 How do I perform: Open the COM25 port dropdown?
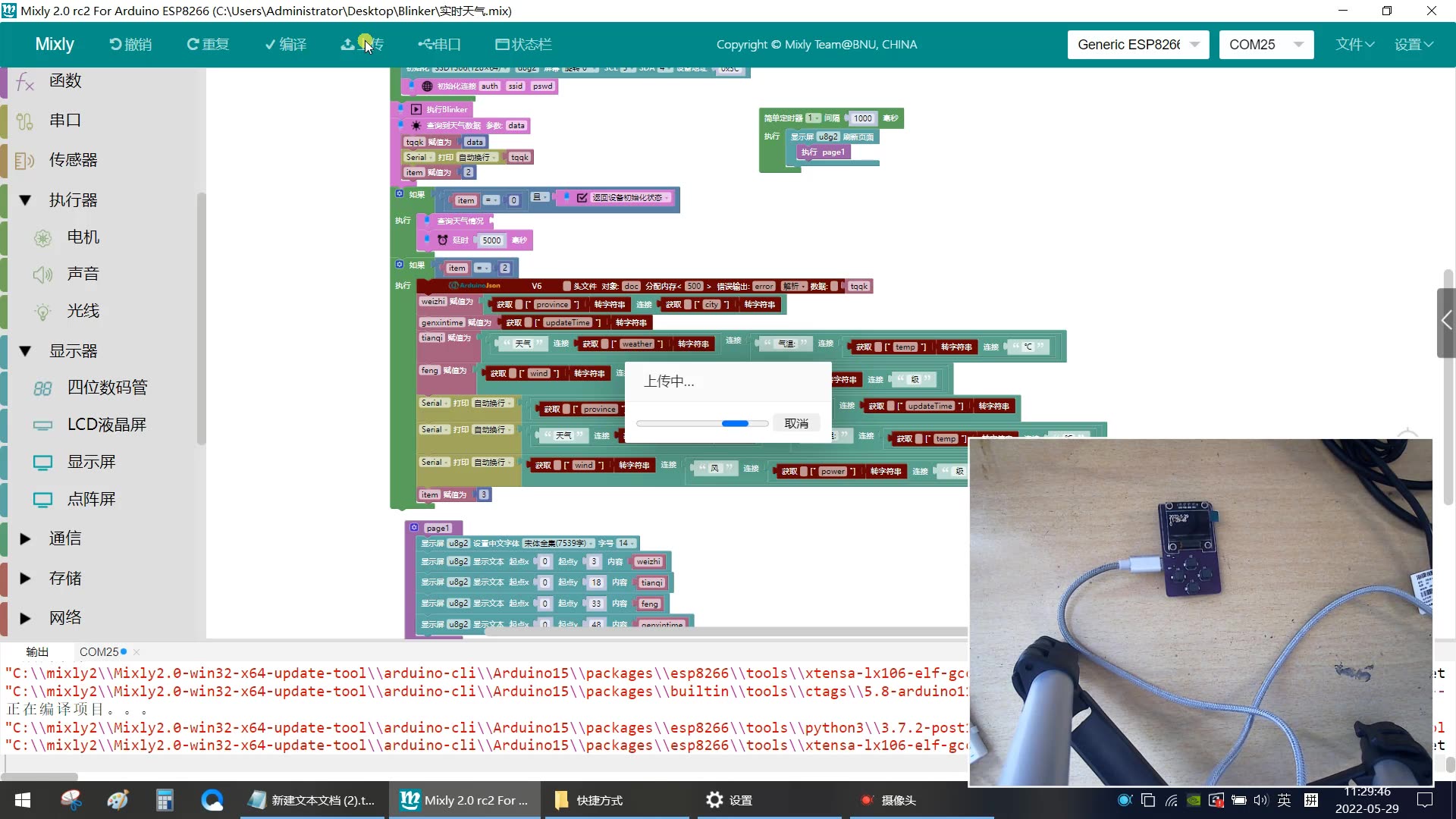click(x=1266, y=45)
